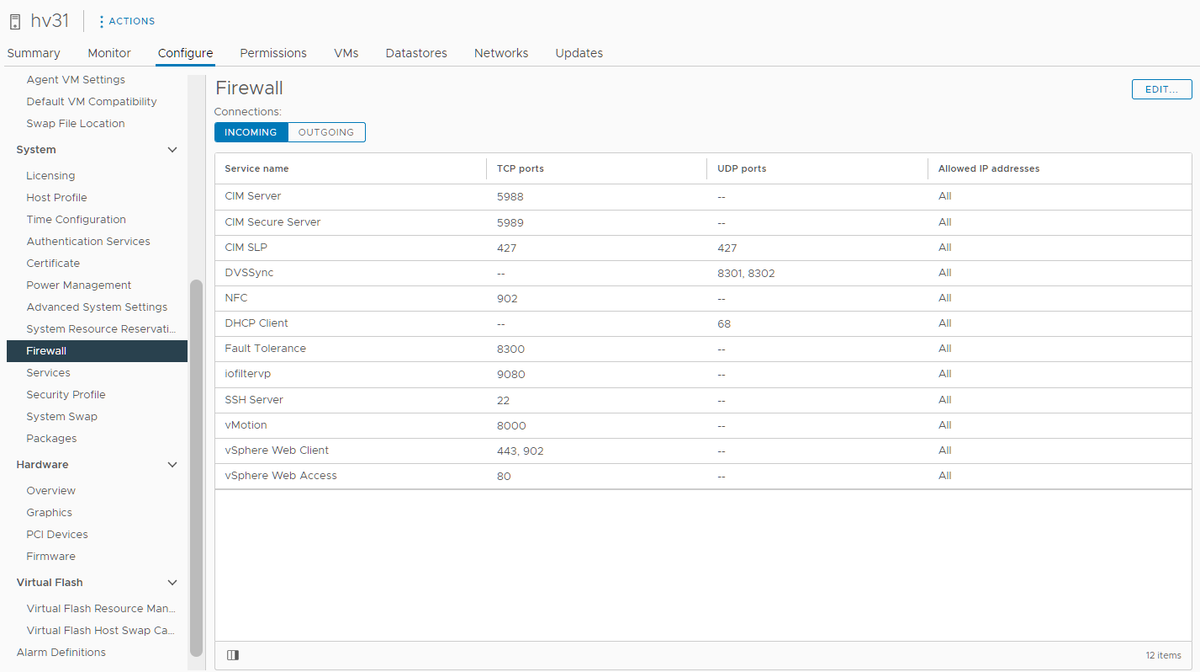The image size is (1200, 672).
Task: Go to the Permissions tab
Action: coord(273,53)
